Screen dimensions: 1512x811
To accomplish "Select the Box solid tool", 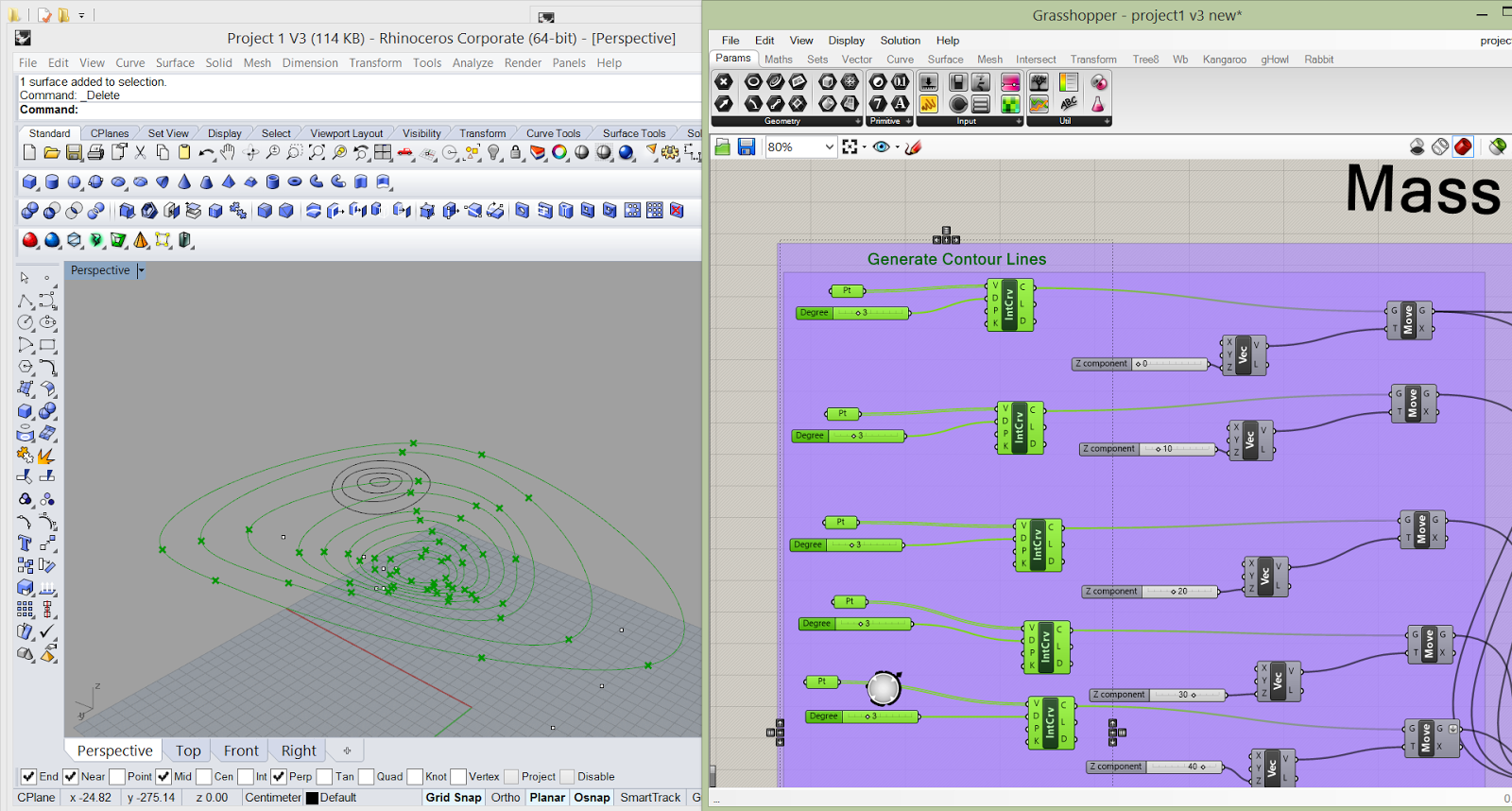I will tap(30, 181).
